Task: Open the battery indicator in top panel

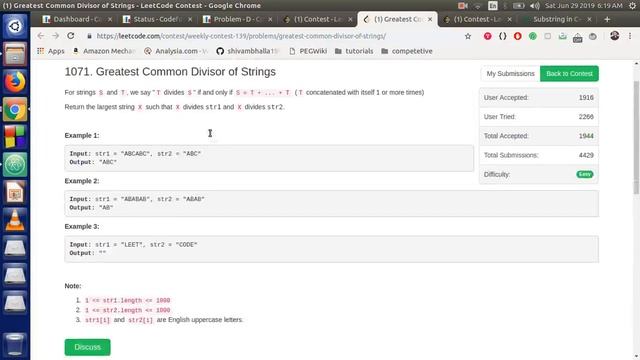Action: tap(519, 6)
